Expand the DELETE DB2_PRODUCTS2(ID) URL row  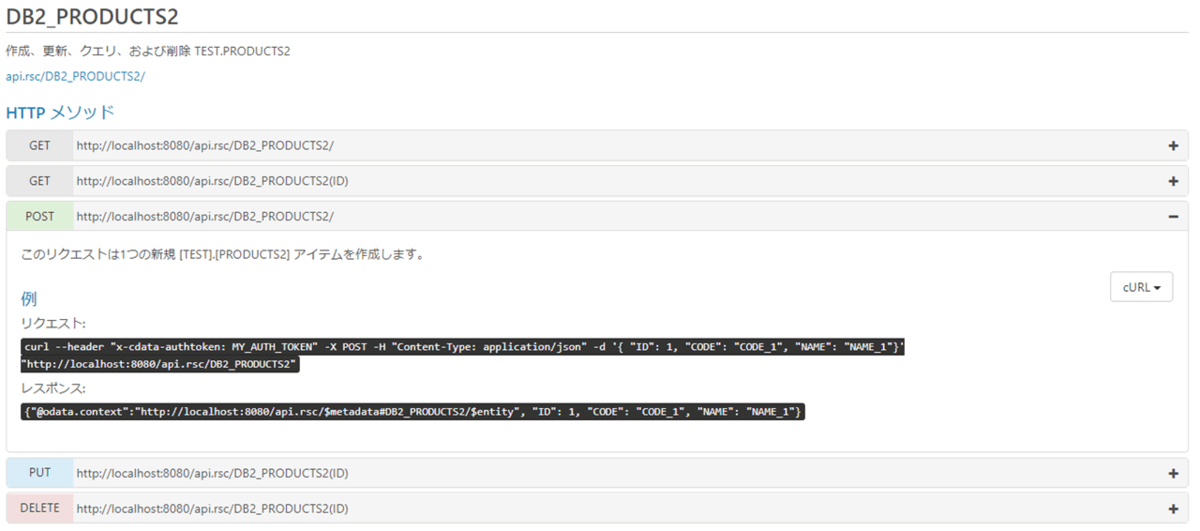[x=212, y=508]
